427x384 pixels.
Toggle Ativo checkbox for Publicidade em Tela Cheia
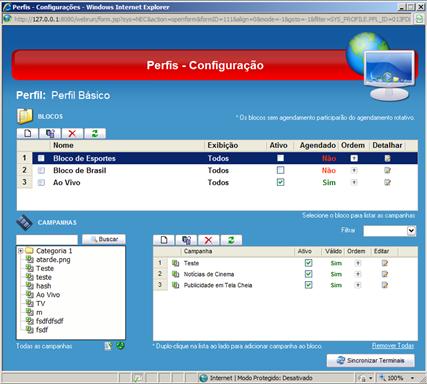308,285
